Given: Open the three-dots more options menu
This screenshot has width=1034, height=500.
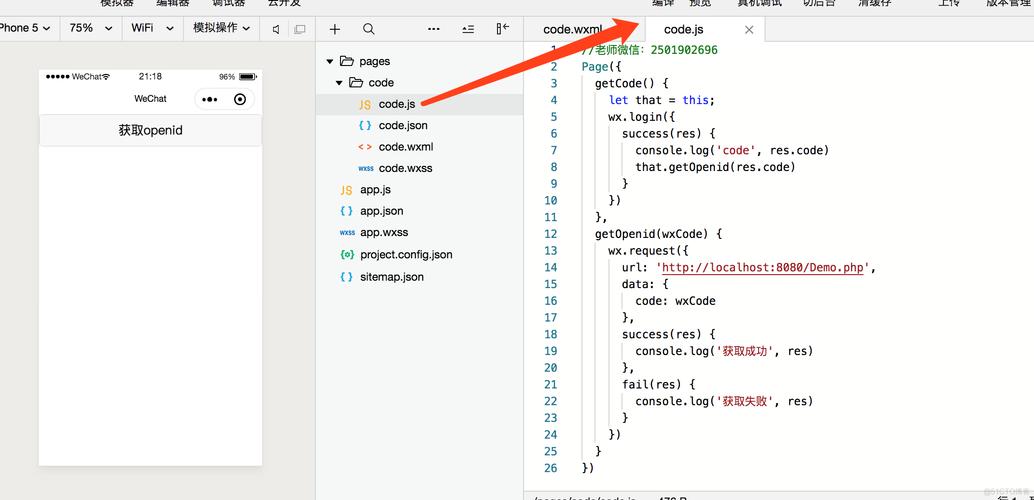Looking at the screenshot, I should point(433,29).
